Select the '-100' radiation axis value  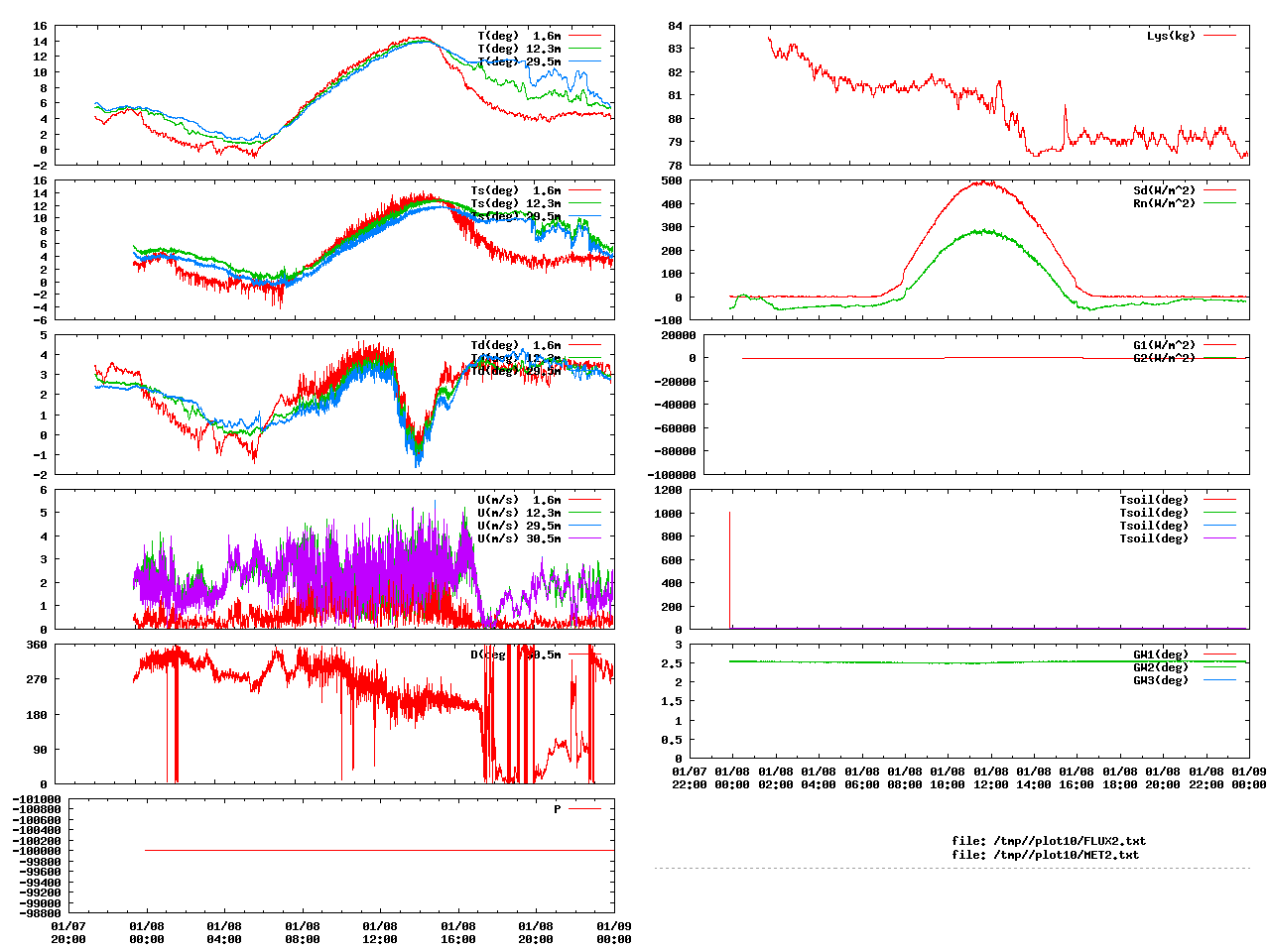pyautogui.click(x=668, y=319)
